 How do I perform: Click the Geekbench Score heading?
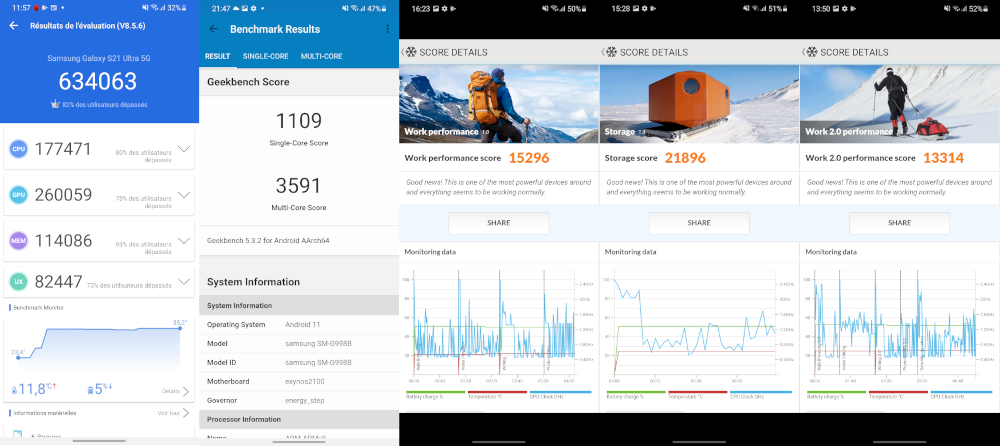tap(247, 82)
